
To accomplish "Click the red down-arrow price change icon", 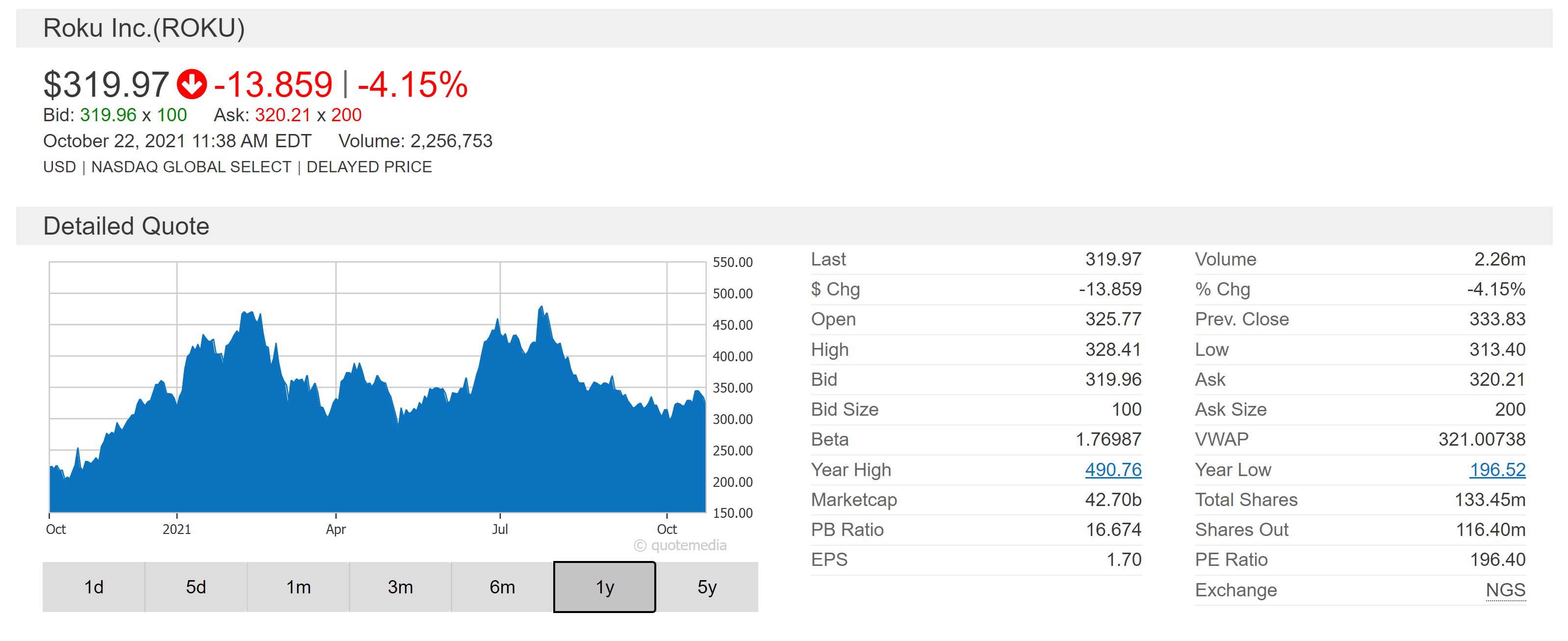I will (x=192, y=84).
